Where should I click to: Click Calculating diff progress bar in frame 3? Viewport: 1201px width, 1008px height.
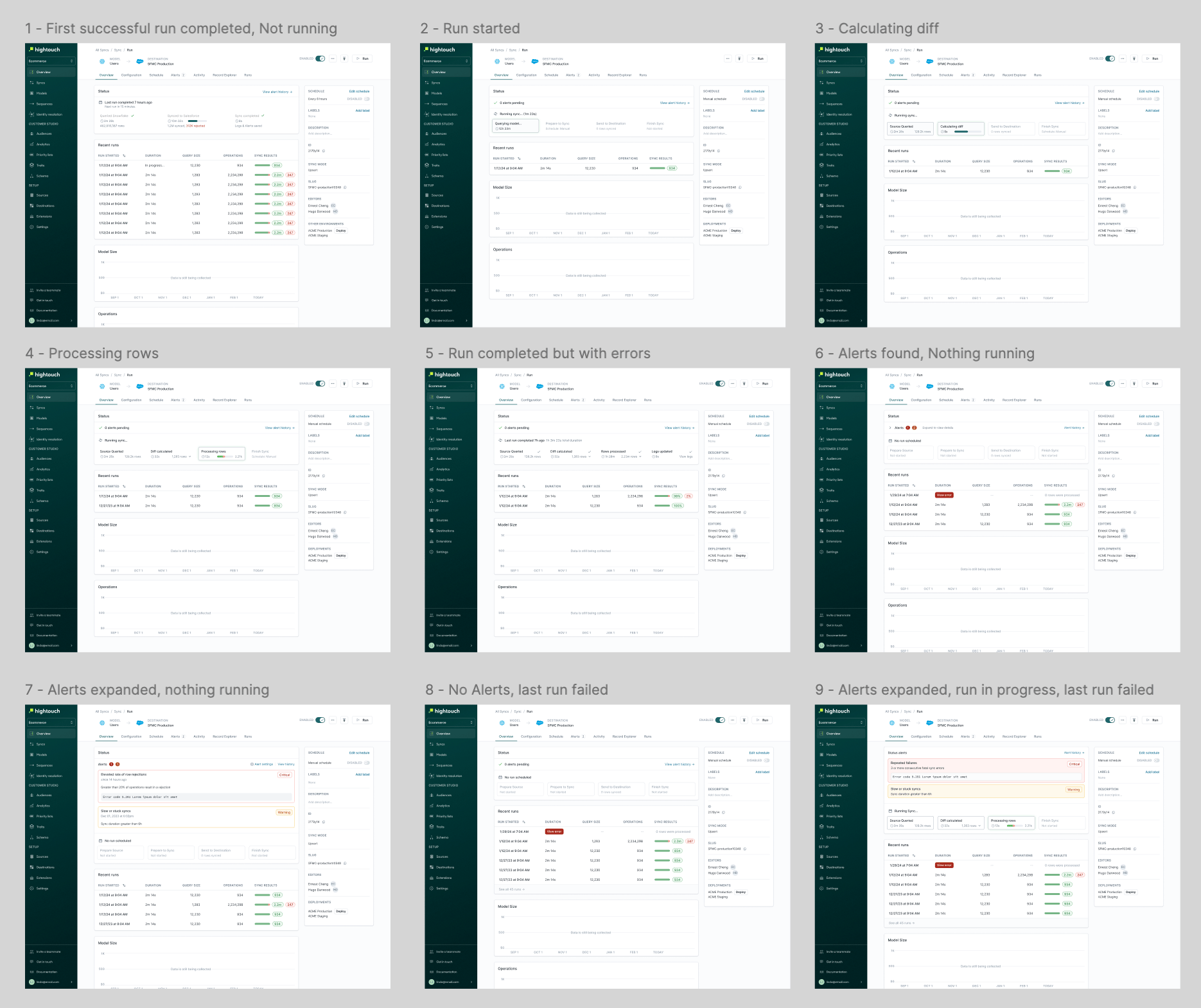pyautogui.click(x=968, y=132)
